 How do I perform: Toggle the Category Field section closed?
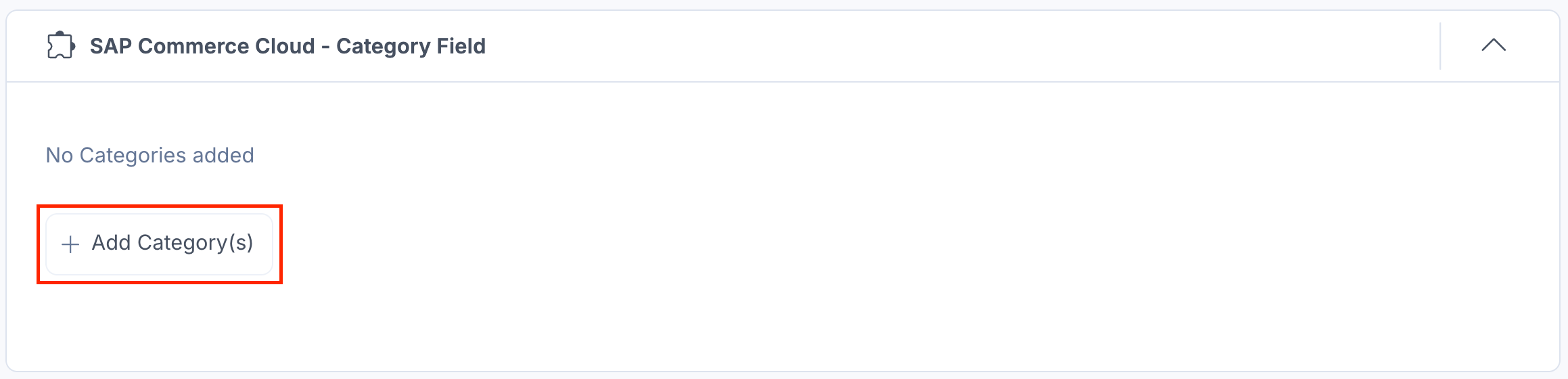click(1494, 45)
